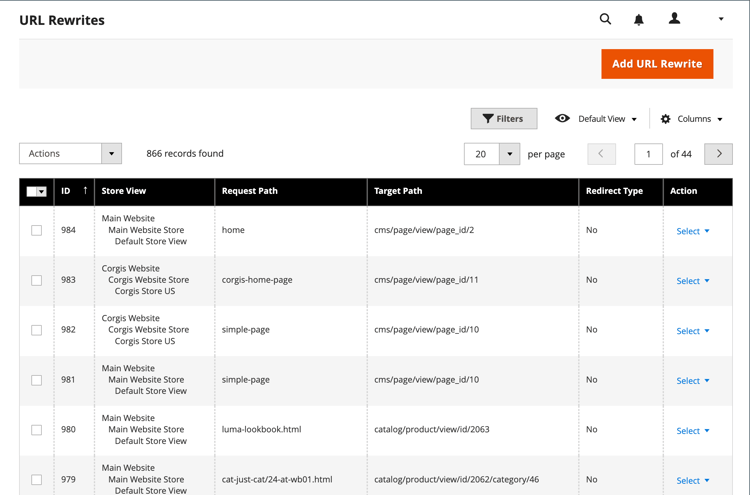The width and height of the screenshot is (750, 495).
Task: Click request path 'home'
Action: (x=233, y=230)
